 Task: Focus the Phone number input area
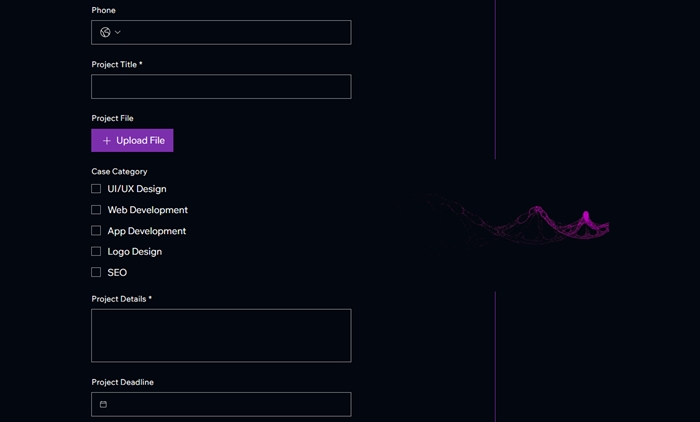click(237, 32)
